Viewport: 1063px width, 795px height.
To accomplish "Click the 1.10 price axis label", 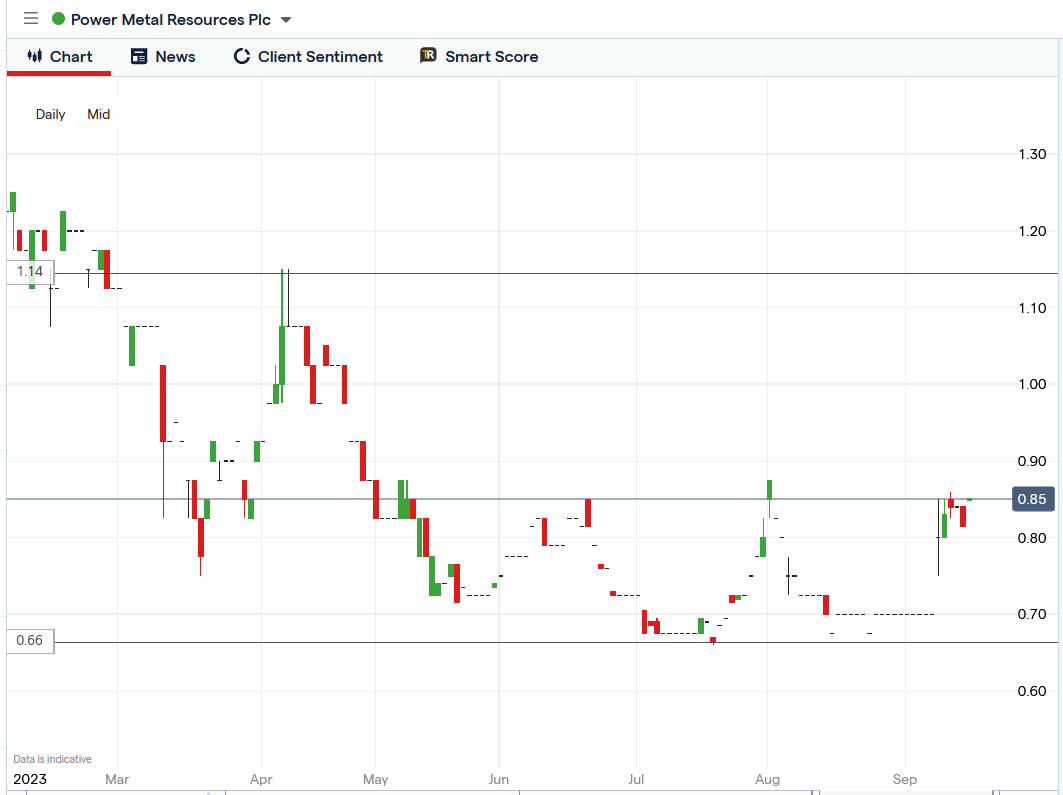I will pyautogui.click(x=1032, y=308).
